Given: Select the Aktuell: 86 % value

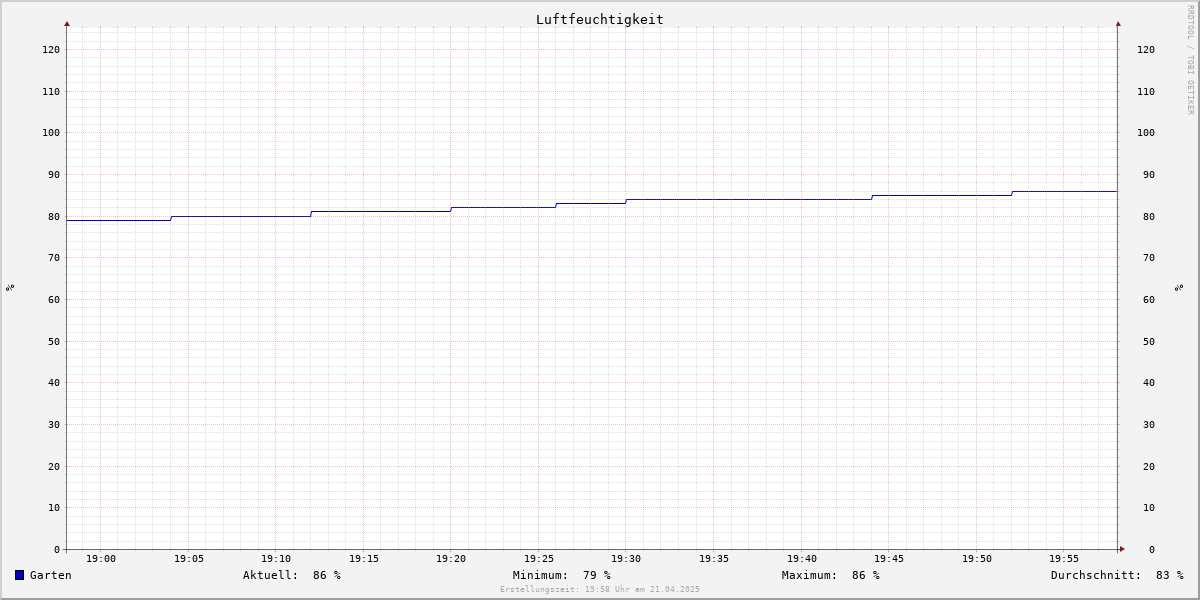Looking at the screenshot, I should (x=292, y=575).
